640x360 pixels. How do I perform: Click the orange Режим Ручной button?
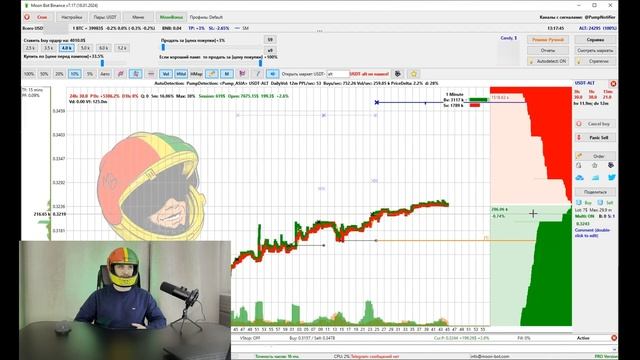(x=548, y=40)
